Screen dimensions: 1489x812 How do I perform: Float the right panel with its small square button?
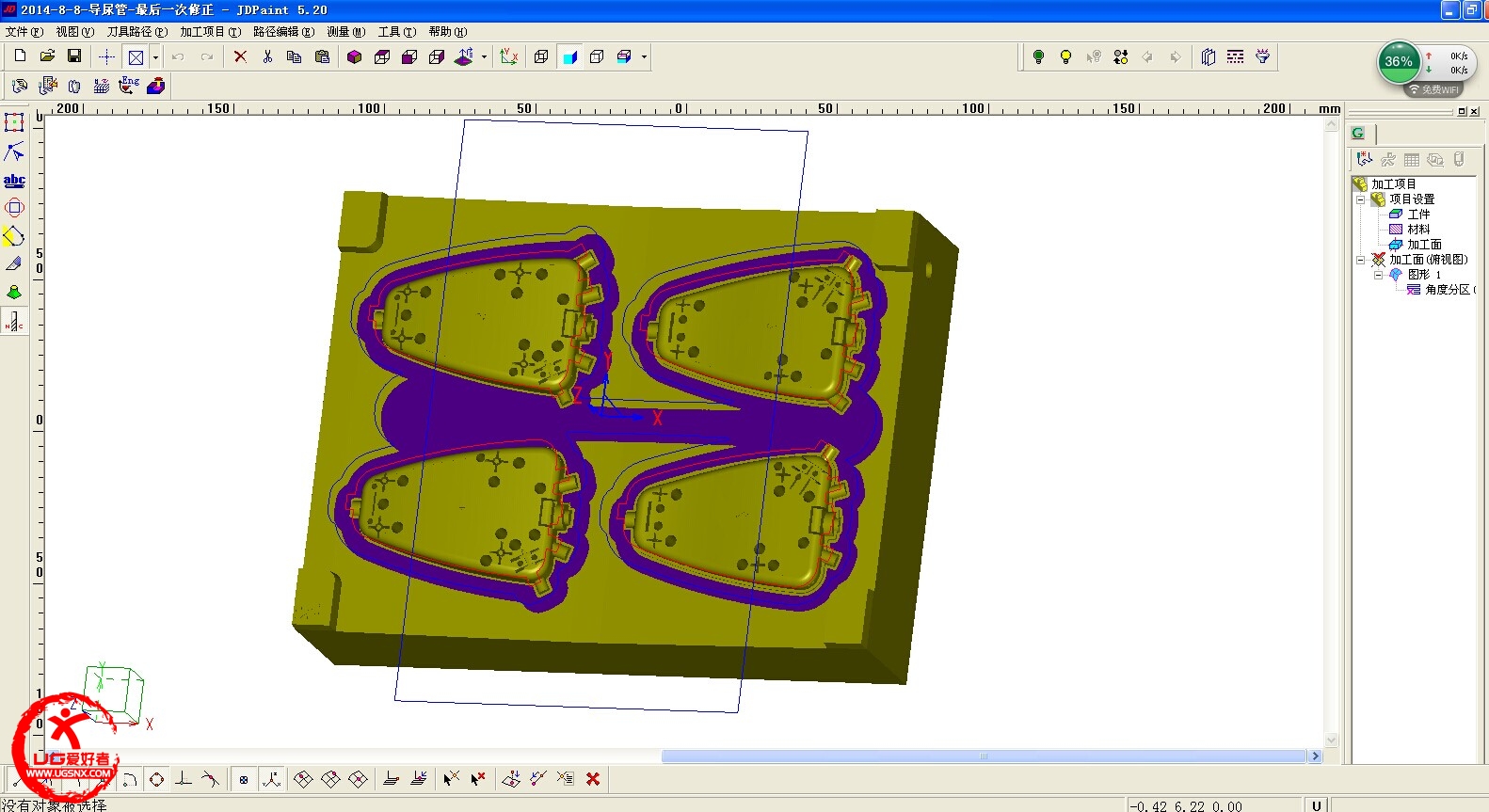click(1462, 112)
